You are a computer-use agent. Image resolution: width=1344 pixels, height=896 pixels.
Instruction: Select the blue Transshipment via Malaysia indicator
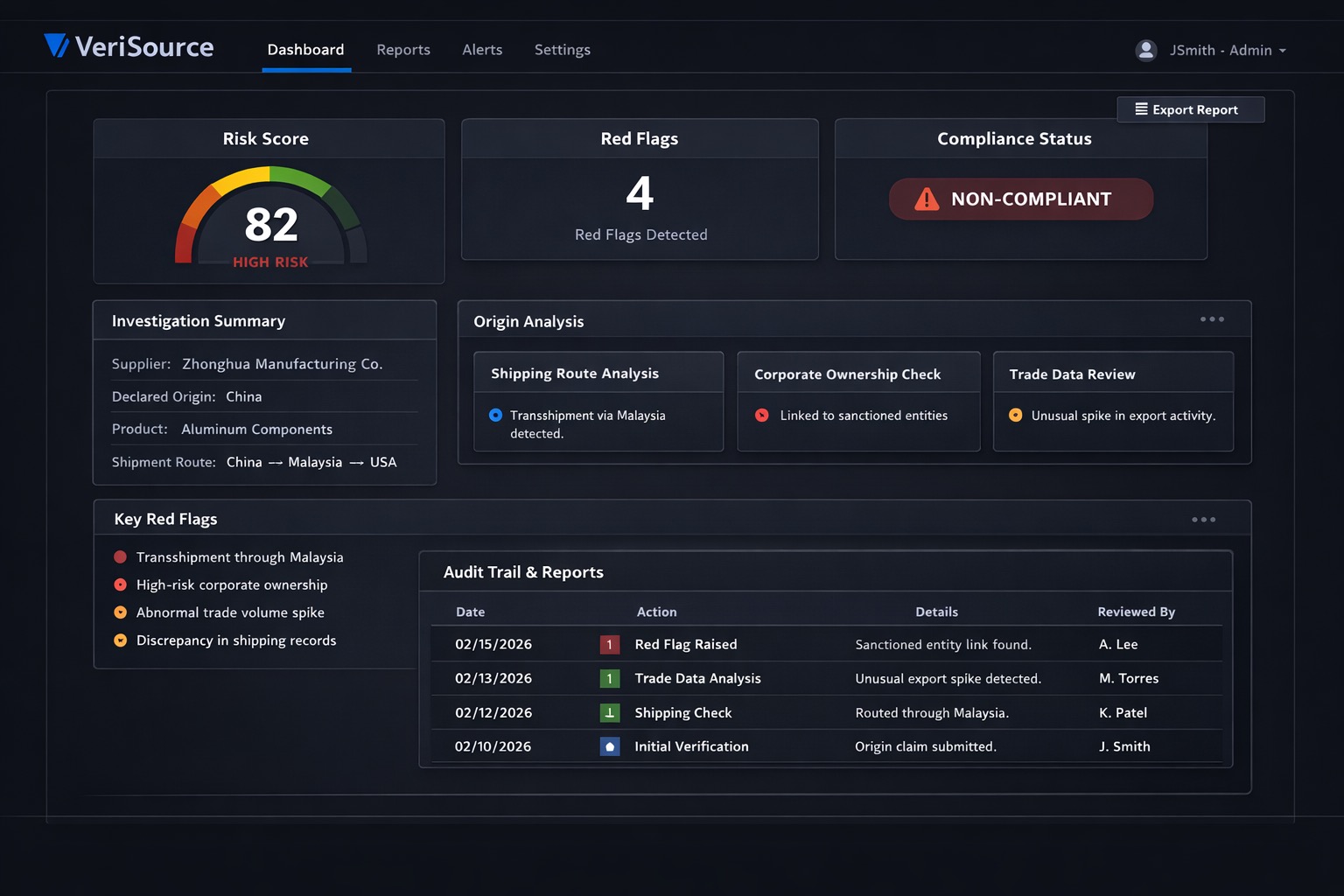(x=496, y=416)
